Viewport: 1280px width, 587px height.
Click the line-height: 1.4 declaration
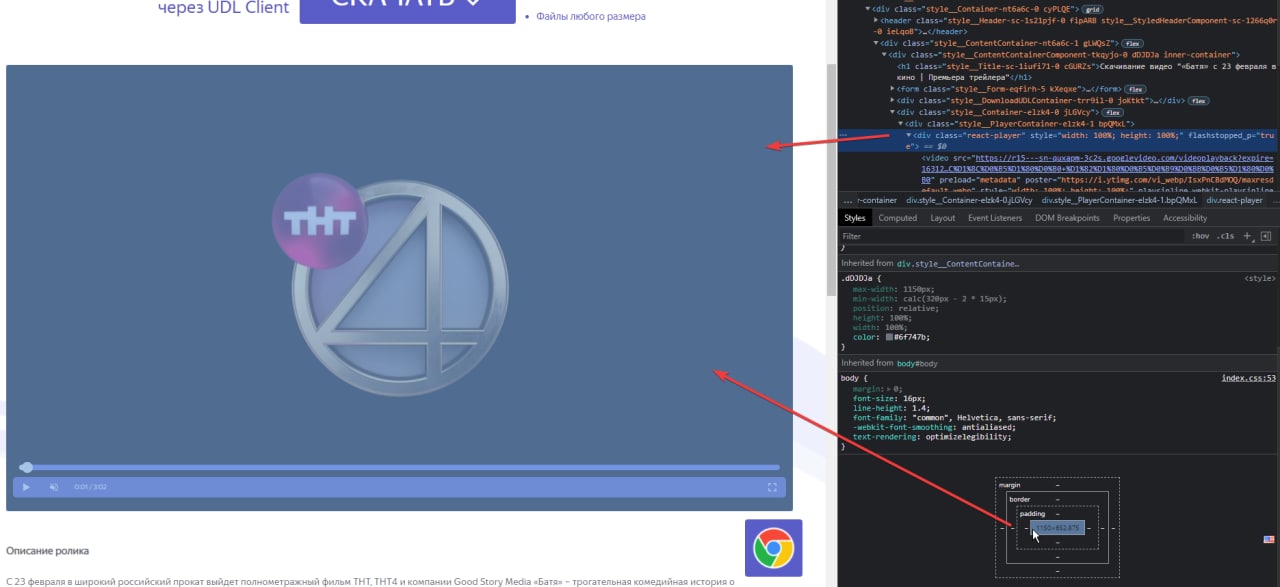[x=889, y=408]
